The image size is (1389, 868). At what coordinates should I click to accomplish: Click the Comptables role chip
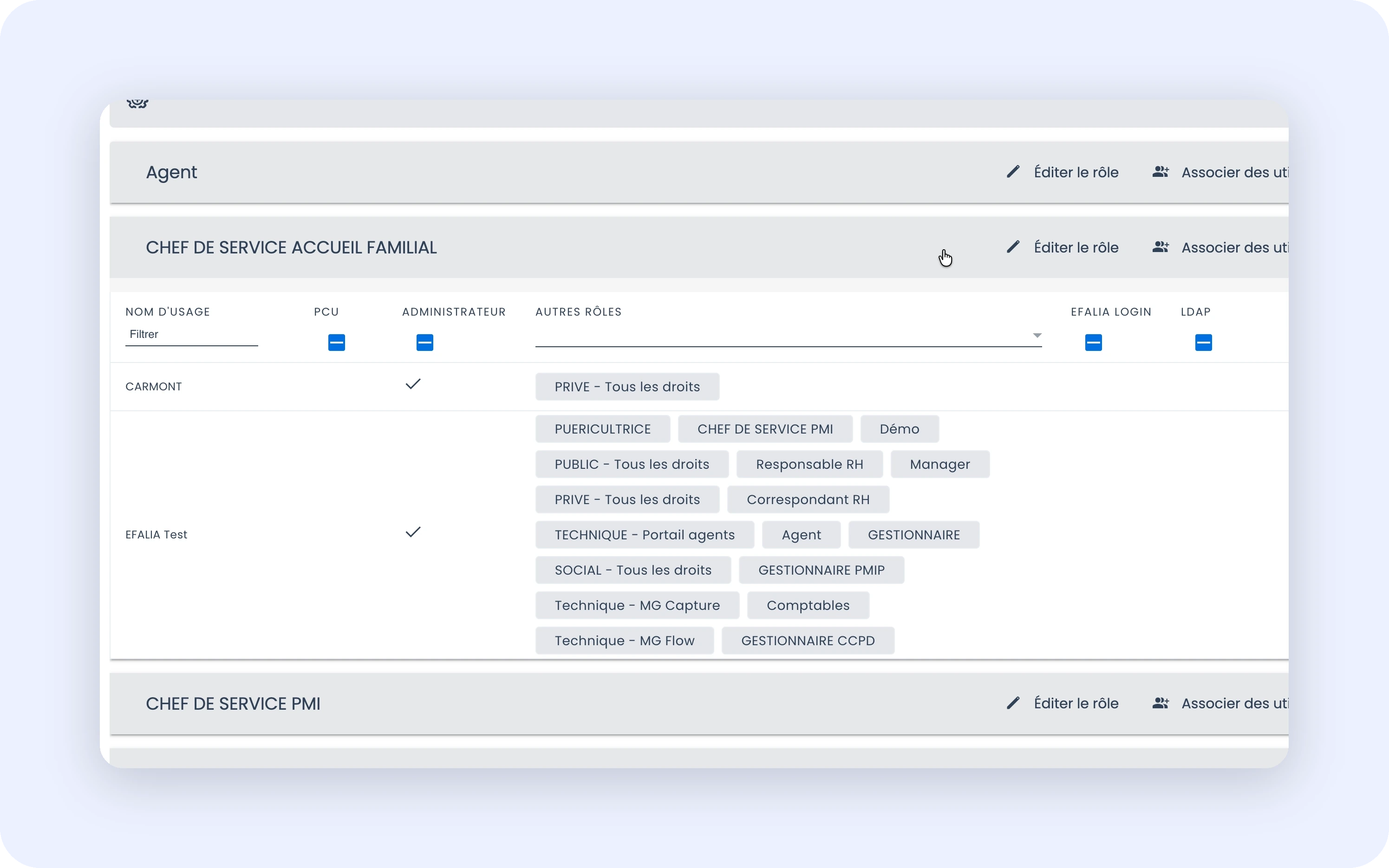click(808, 606)
